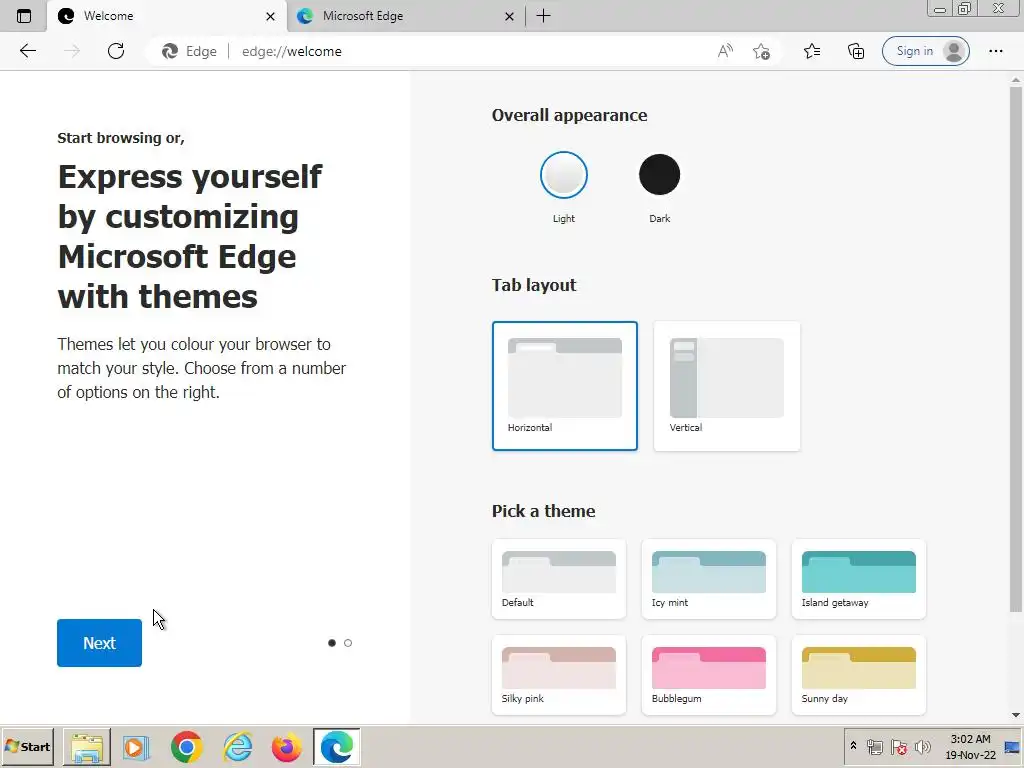The height and width of the screenshot is (768, 1024).
Task: Click the Sign in profile button
Action: click(x=925, y=51)
